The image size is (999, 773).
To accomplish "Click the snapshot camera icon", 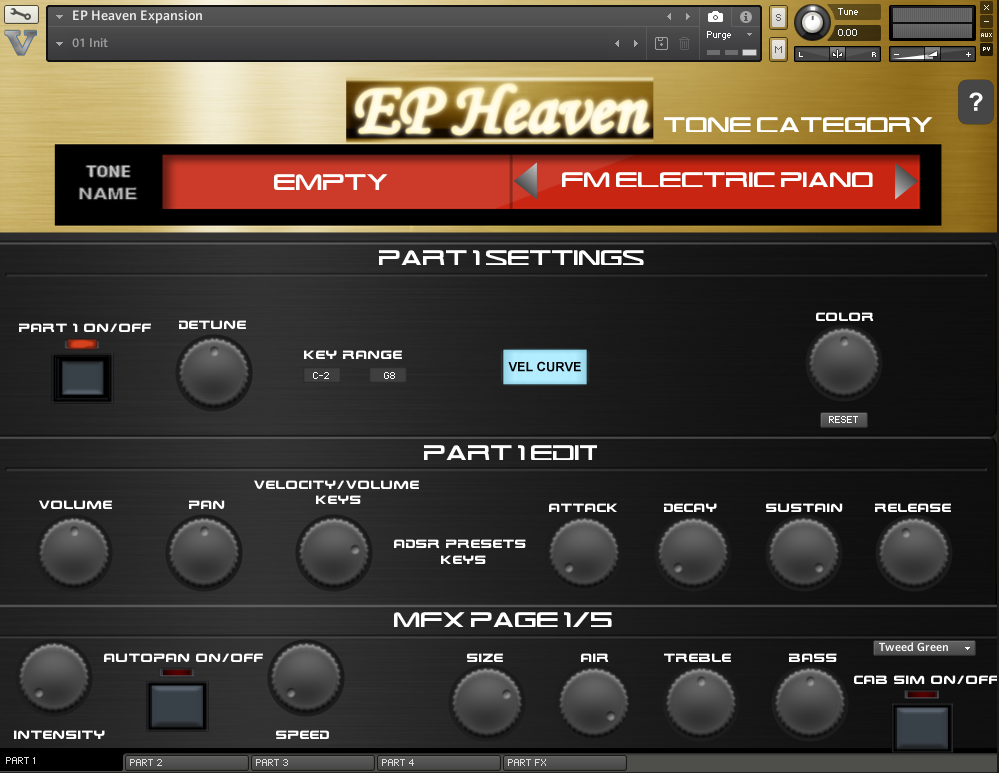I will point(714,17).
